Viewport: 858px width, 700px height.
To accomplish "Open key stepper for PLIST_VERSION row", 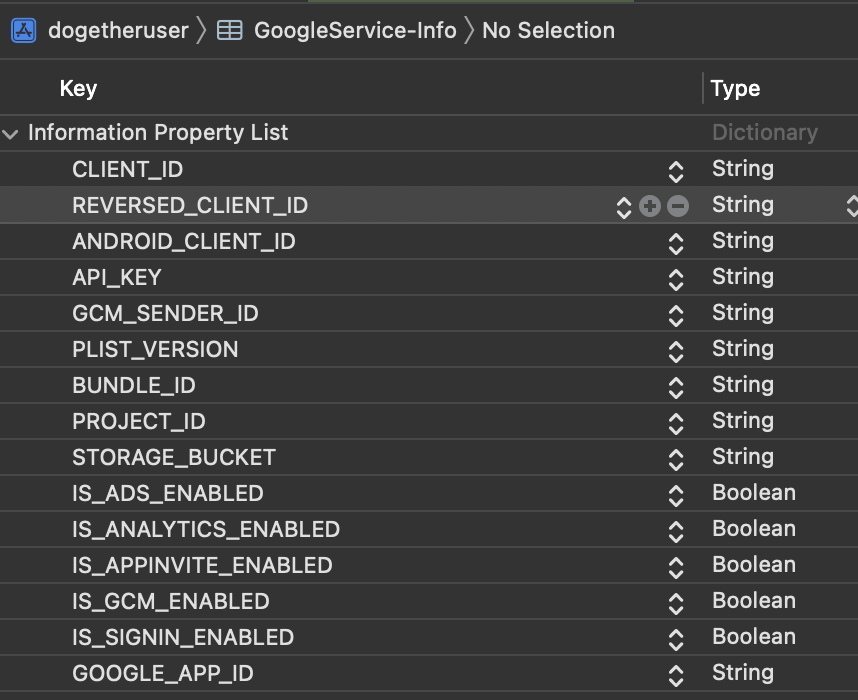I will (x=676, y=352).
